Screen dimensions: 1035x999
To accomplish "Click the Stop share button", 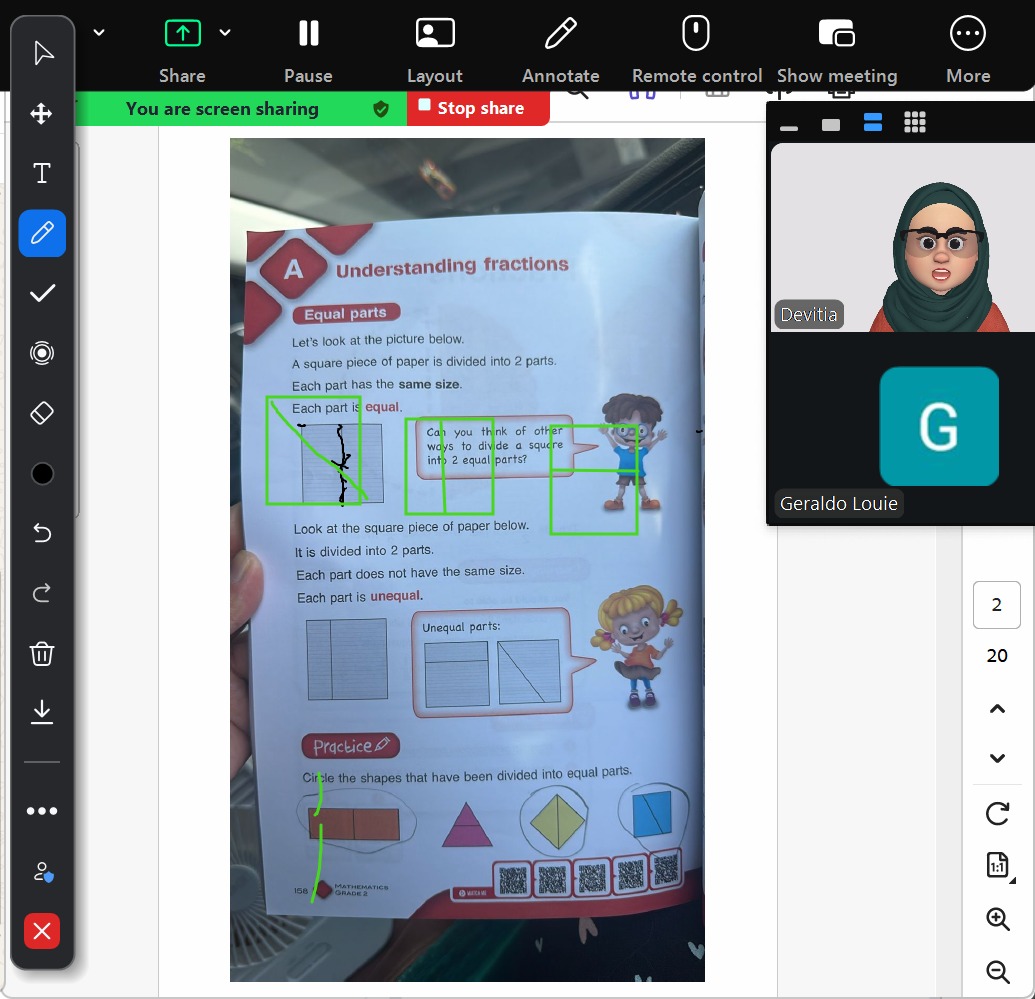I will (x=479, y=108).
